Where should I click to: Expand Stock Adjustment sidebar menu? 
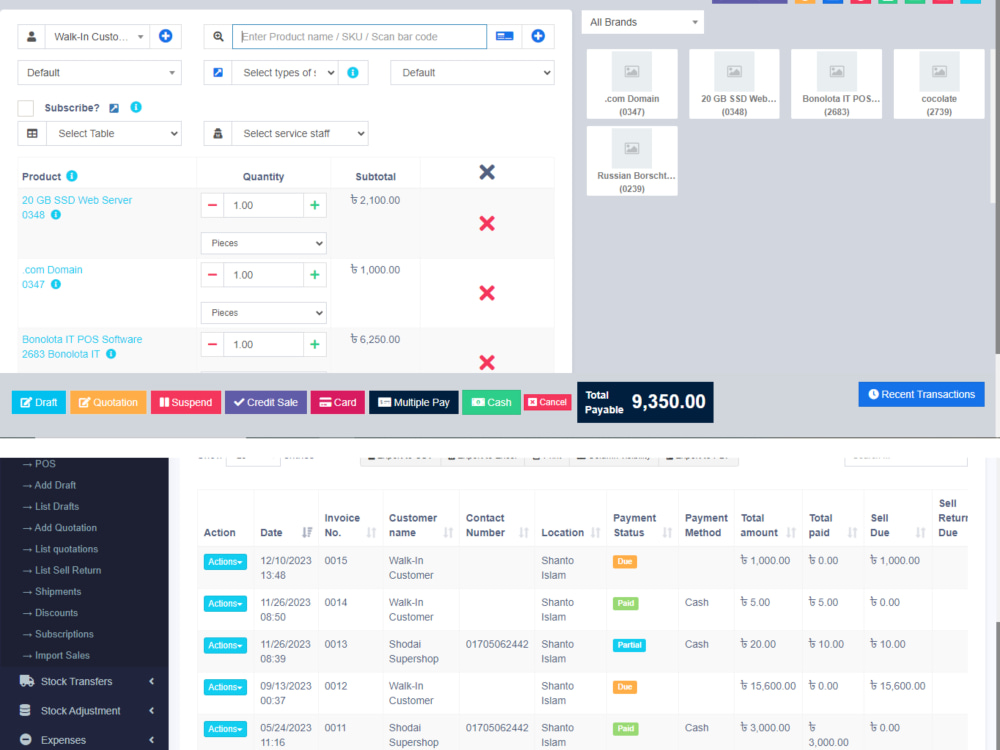tap(84, 710)
